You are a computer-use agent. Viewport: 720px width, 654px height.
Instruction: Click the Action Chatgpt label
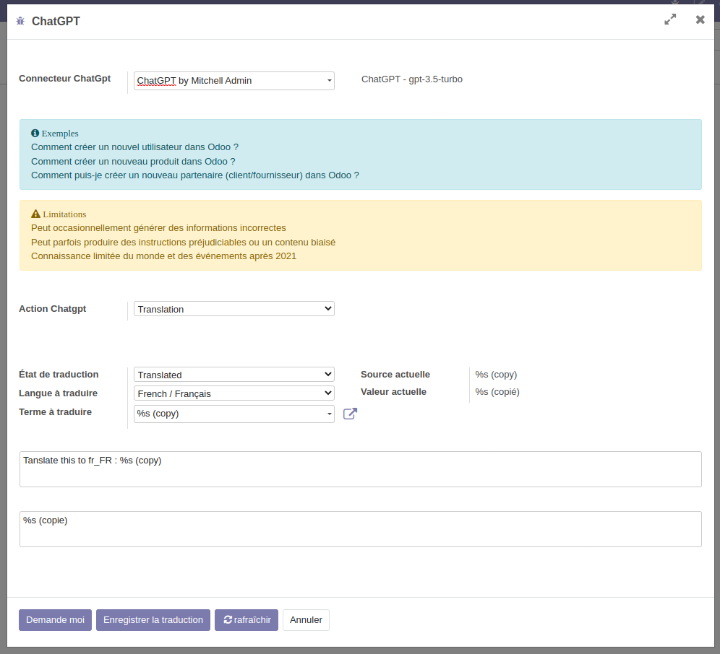[52, 309]
